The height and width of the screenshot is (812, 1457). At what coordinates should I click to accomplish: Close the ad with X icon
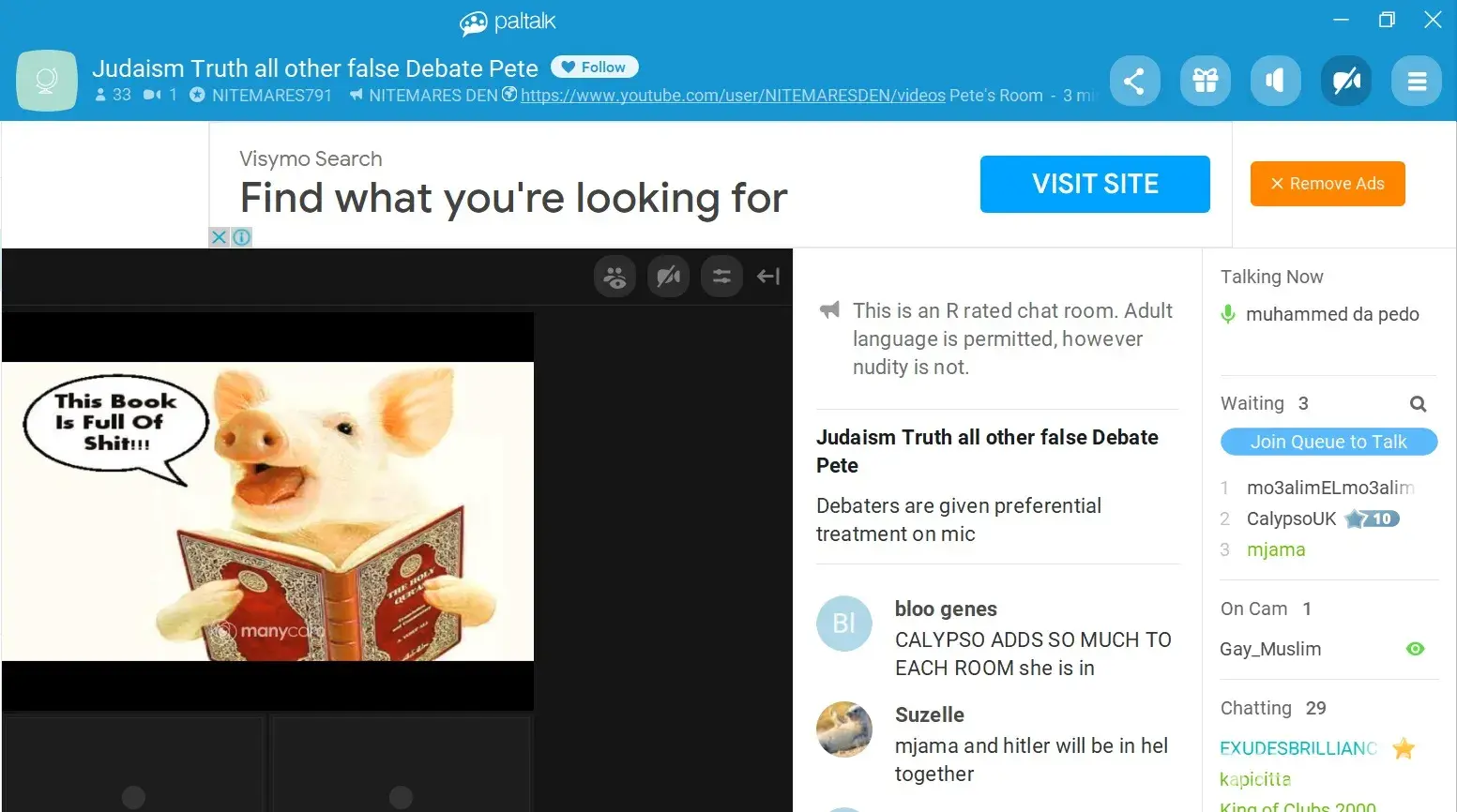point(219,237)
